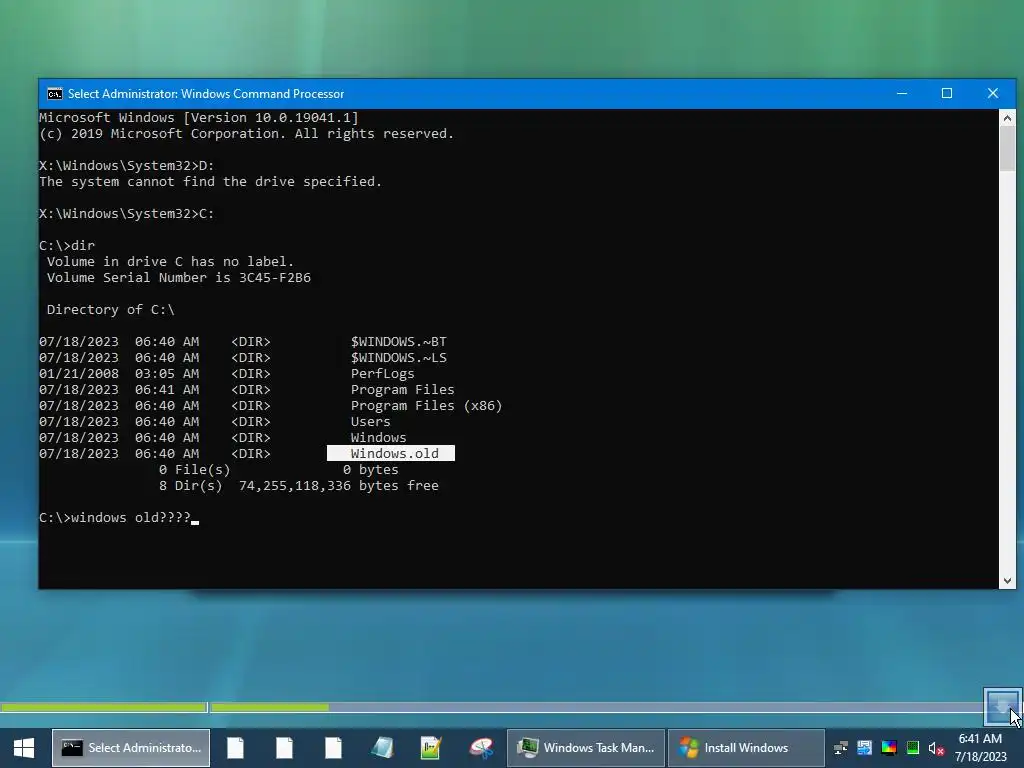Click the $WINDOWS.~BT directory entry

pyautogui.click(x=398, y=342)
